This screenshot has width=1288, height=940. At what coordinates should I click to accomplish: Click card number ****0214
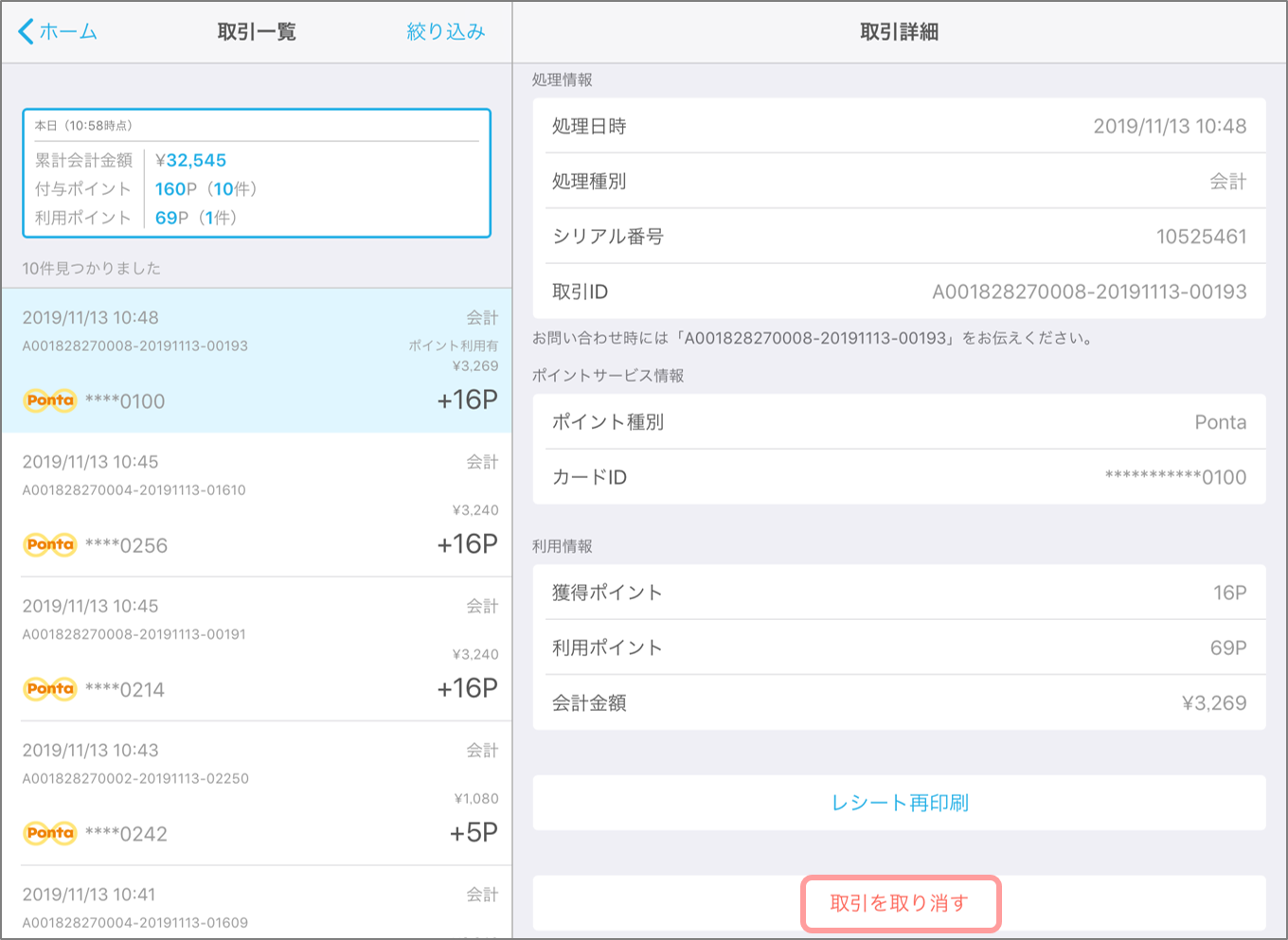[124, 689]
